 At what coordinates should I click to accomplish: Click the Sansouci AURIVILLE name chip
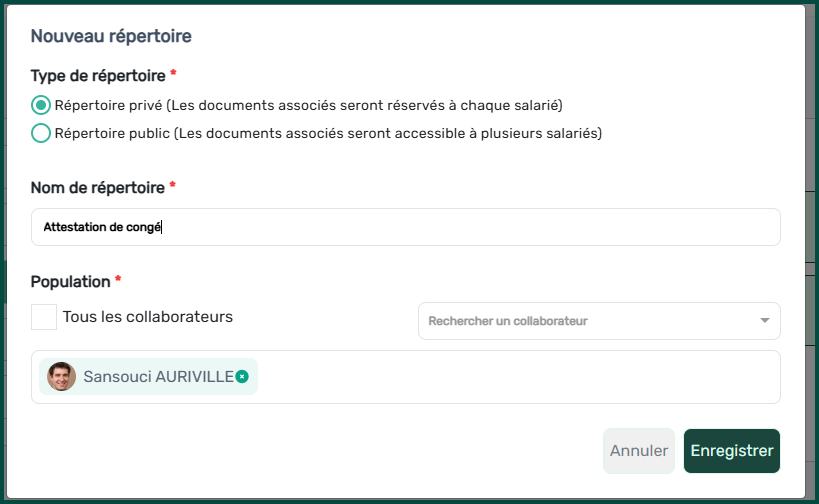pos(158,377)
